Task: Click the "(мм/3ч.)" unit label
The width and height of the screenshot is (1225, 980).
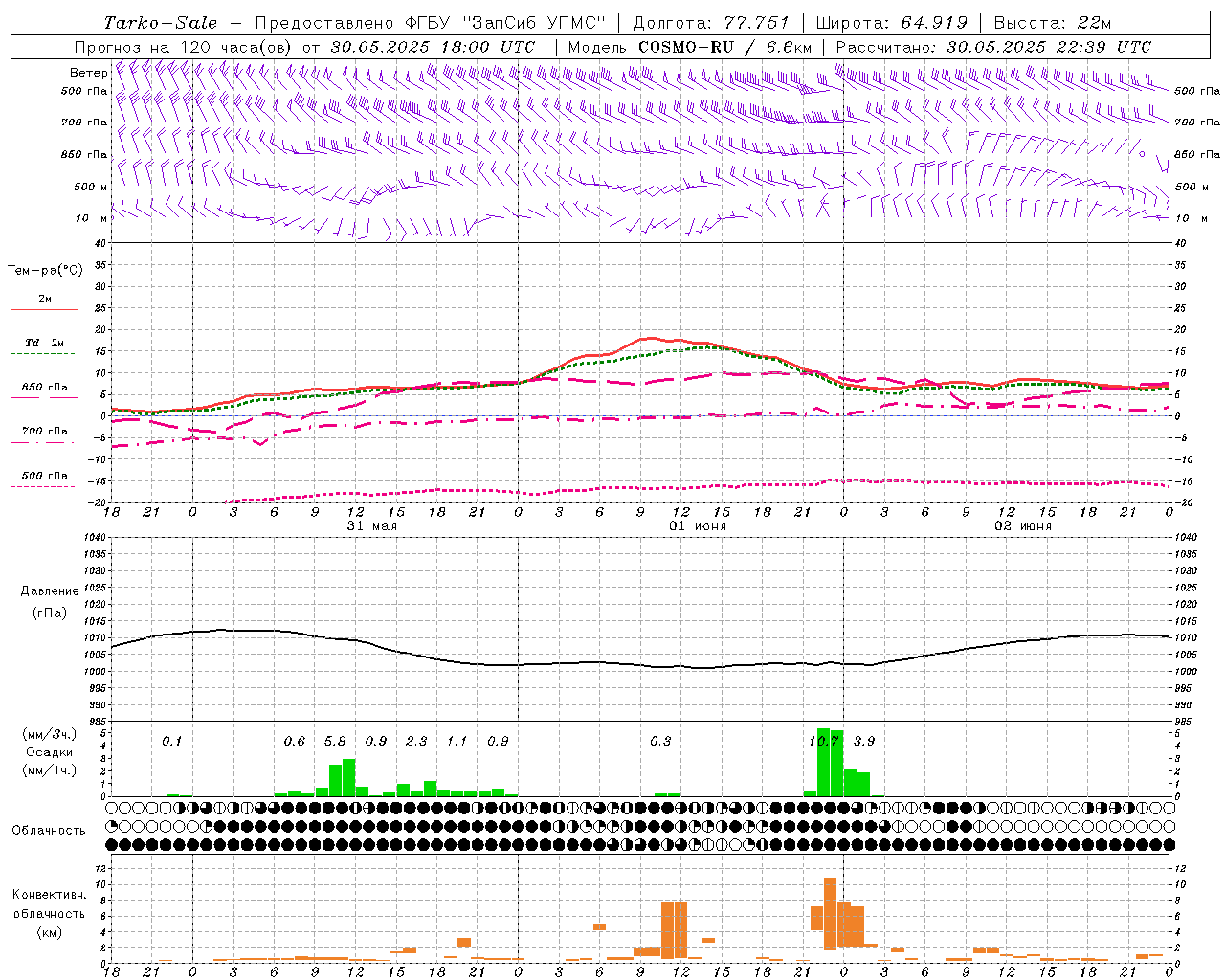Action: pyautogui.click(x=50, y=734)
